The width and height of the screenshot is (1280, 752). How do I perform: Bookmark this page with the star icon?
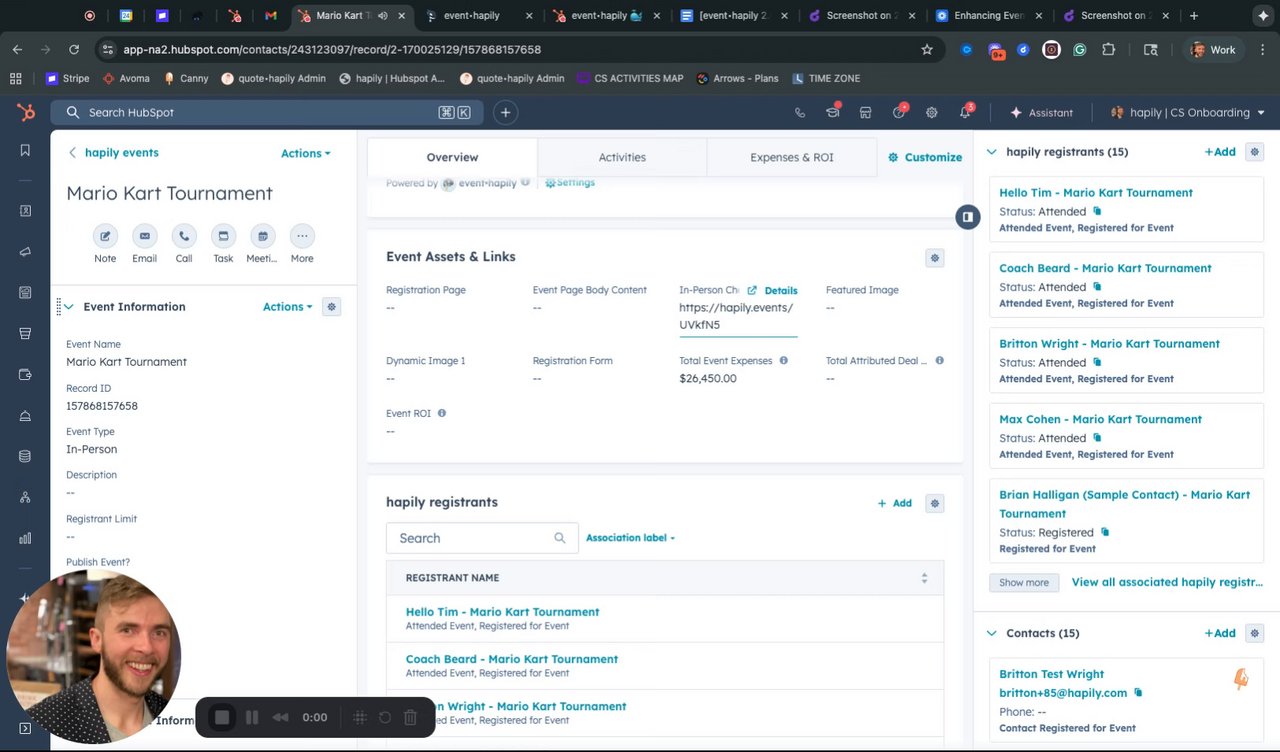click(927, 50)
